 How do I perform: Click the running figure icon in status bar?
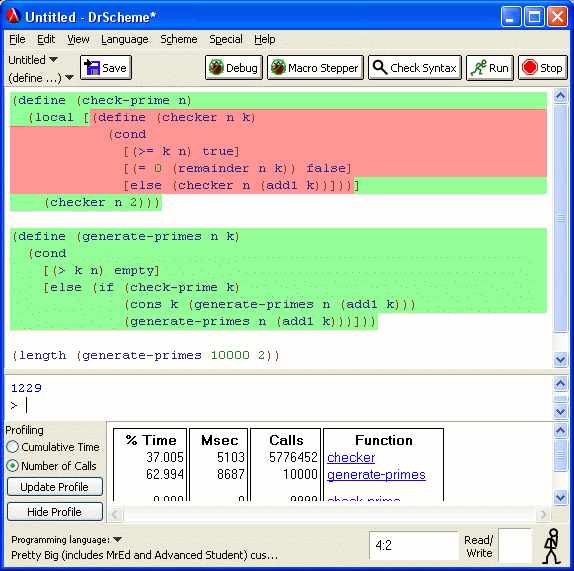[552, 546]
